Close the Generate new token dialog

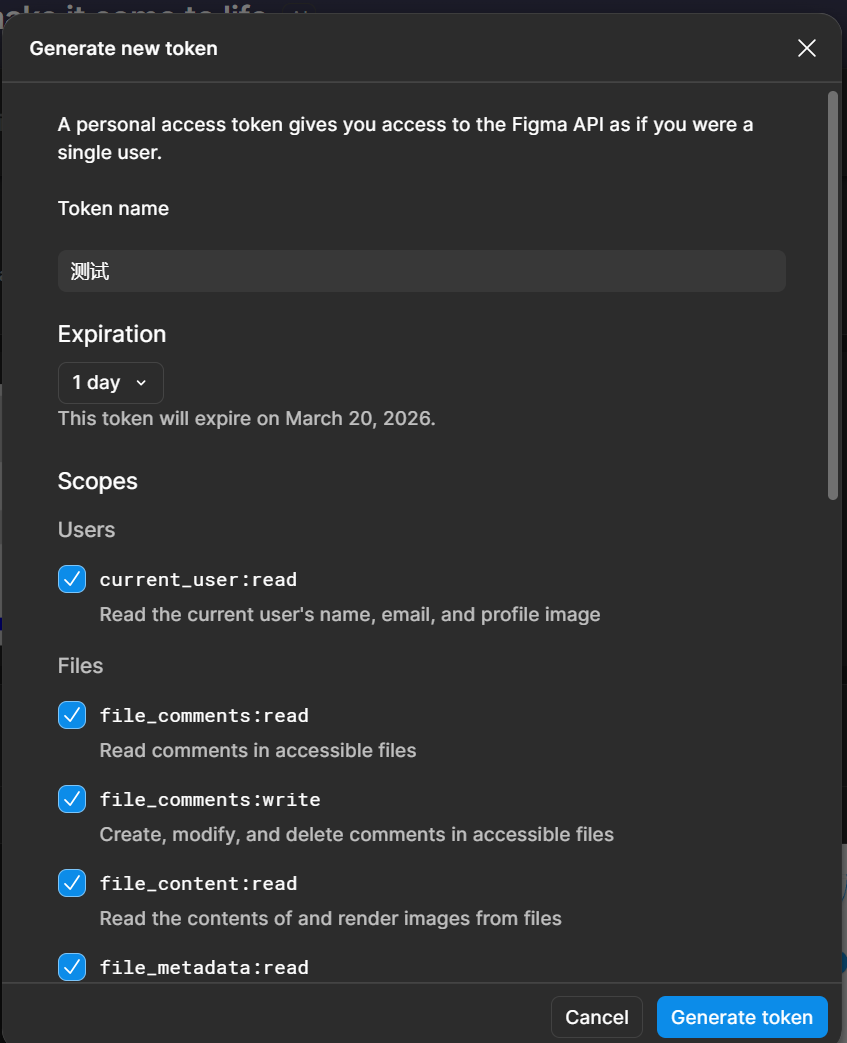(807, 48)
